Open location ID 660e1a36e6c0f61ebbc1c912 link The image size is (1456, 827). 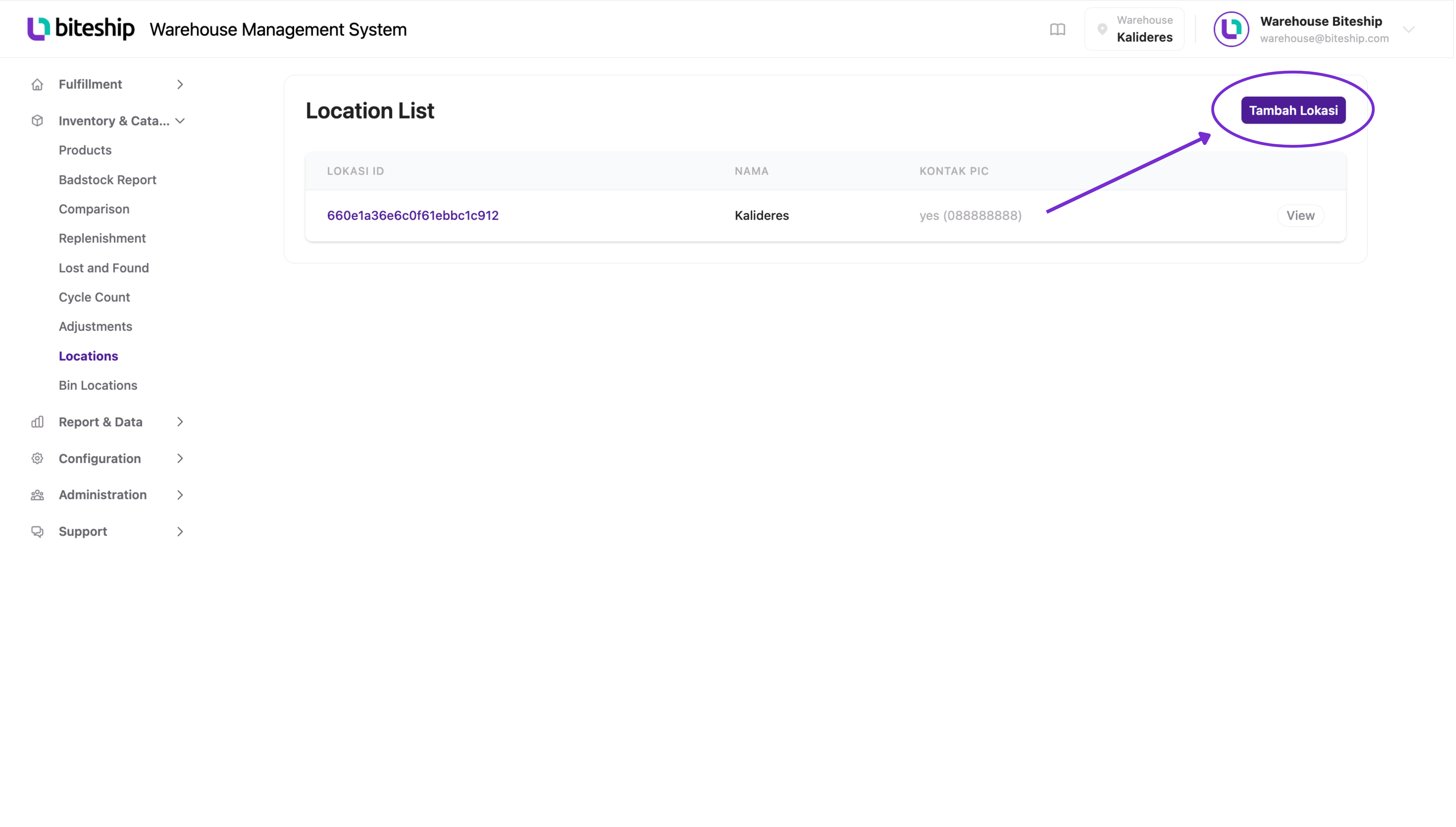(413, 216)
